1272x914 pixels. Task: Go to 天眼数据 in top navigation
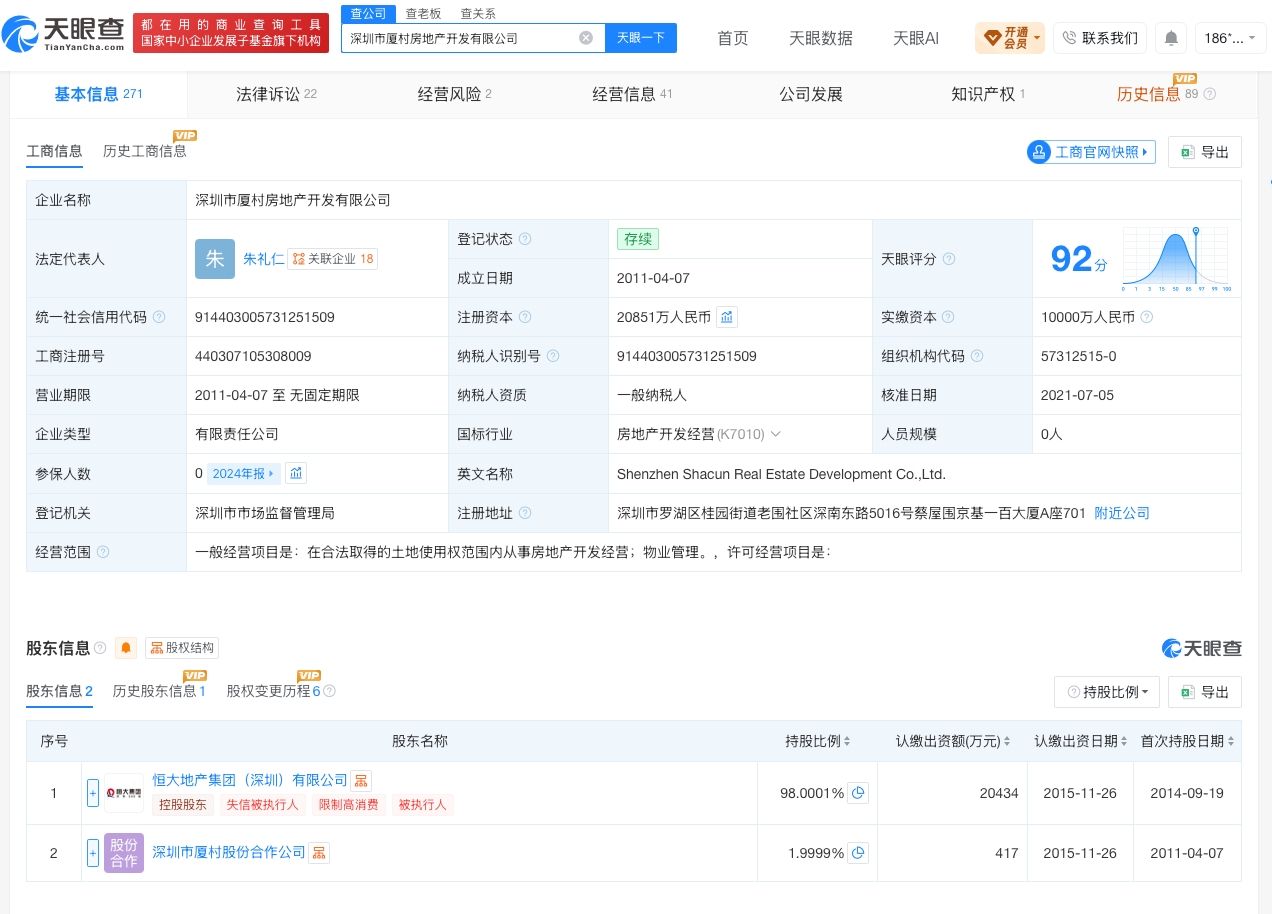821,38
